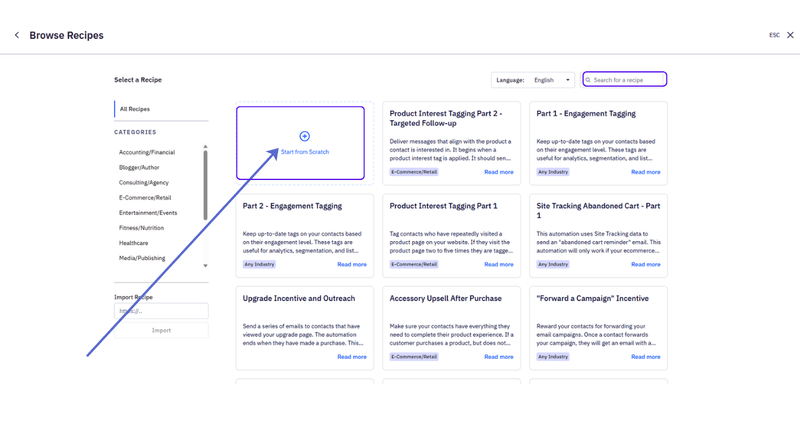Click the plus icon above Start from Scratch
The image size is (800, 425).
point(305,136)
